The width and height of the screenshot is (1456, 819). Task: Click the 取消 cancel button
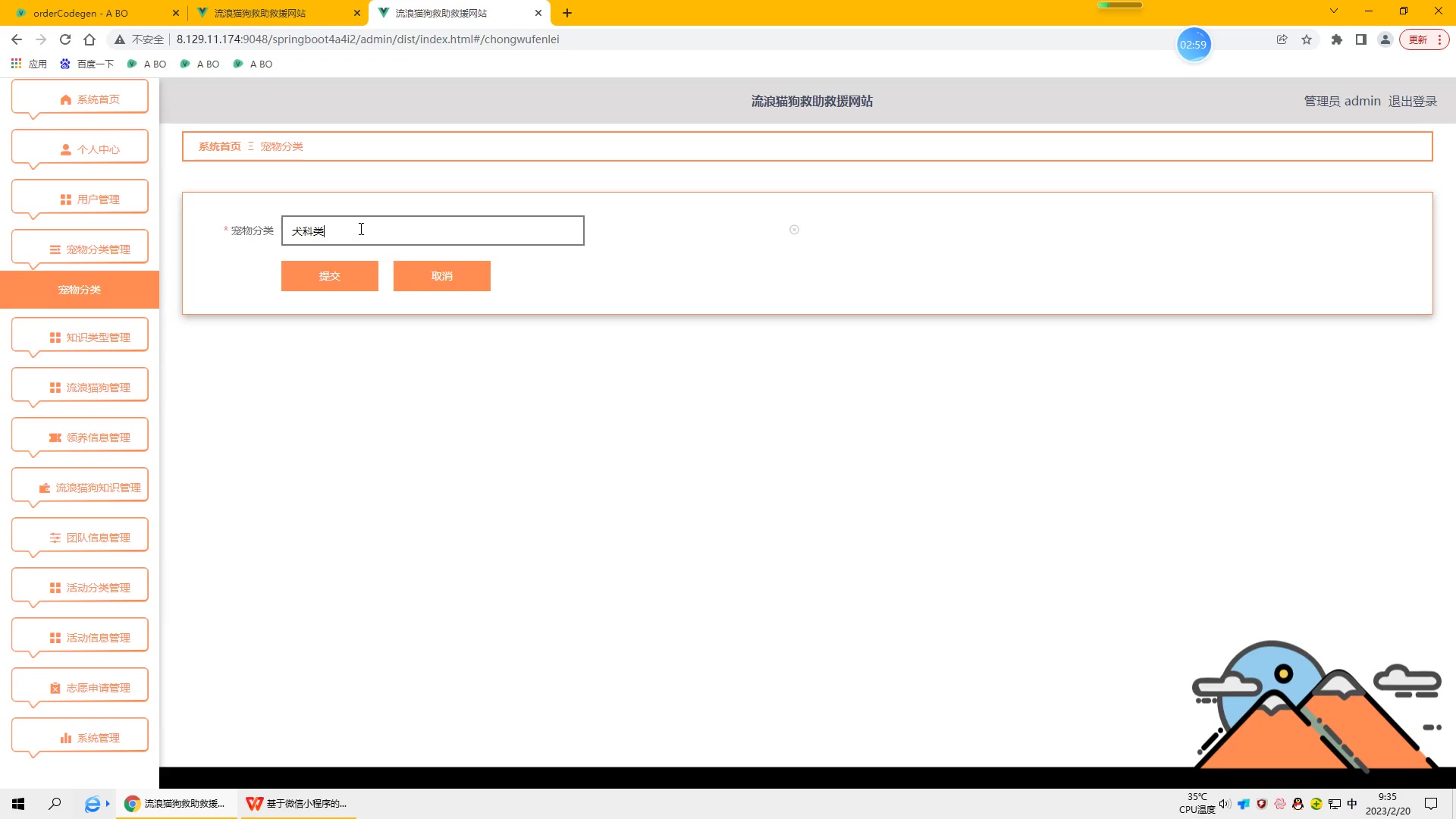(441, 276)
